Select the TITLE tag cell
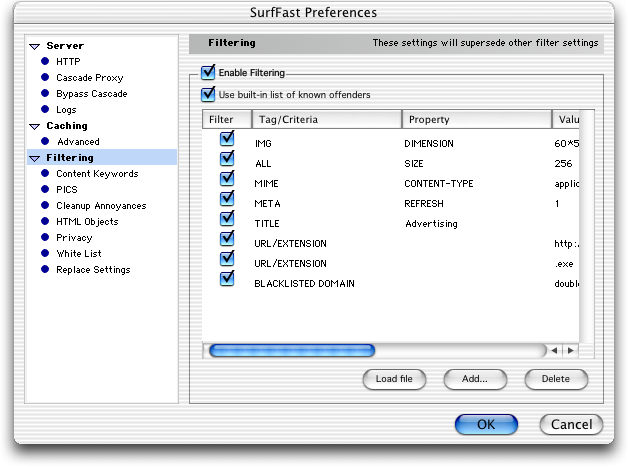Image resolution: width=628 pixels, height=467 pixels. click(267, 224)
